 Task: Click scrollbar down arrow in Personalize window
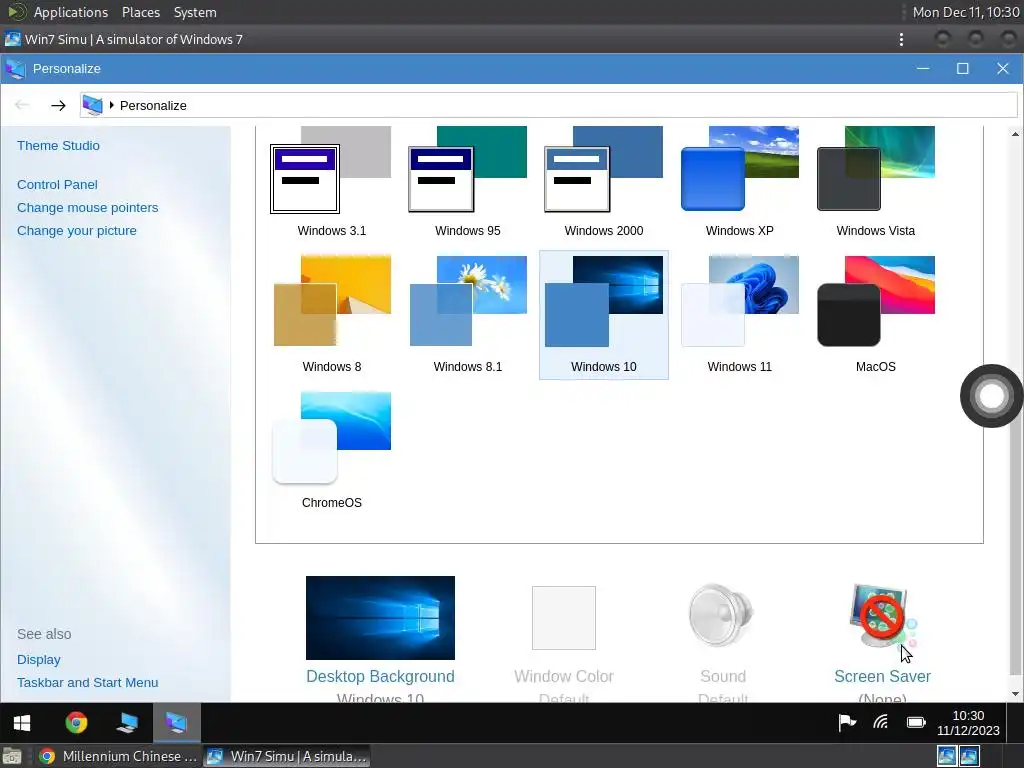(1015, 694)
